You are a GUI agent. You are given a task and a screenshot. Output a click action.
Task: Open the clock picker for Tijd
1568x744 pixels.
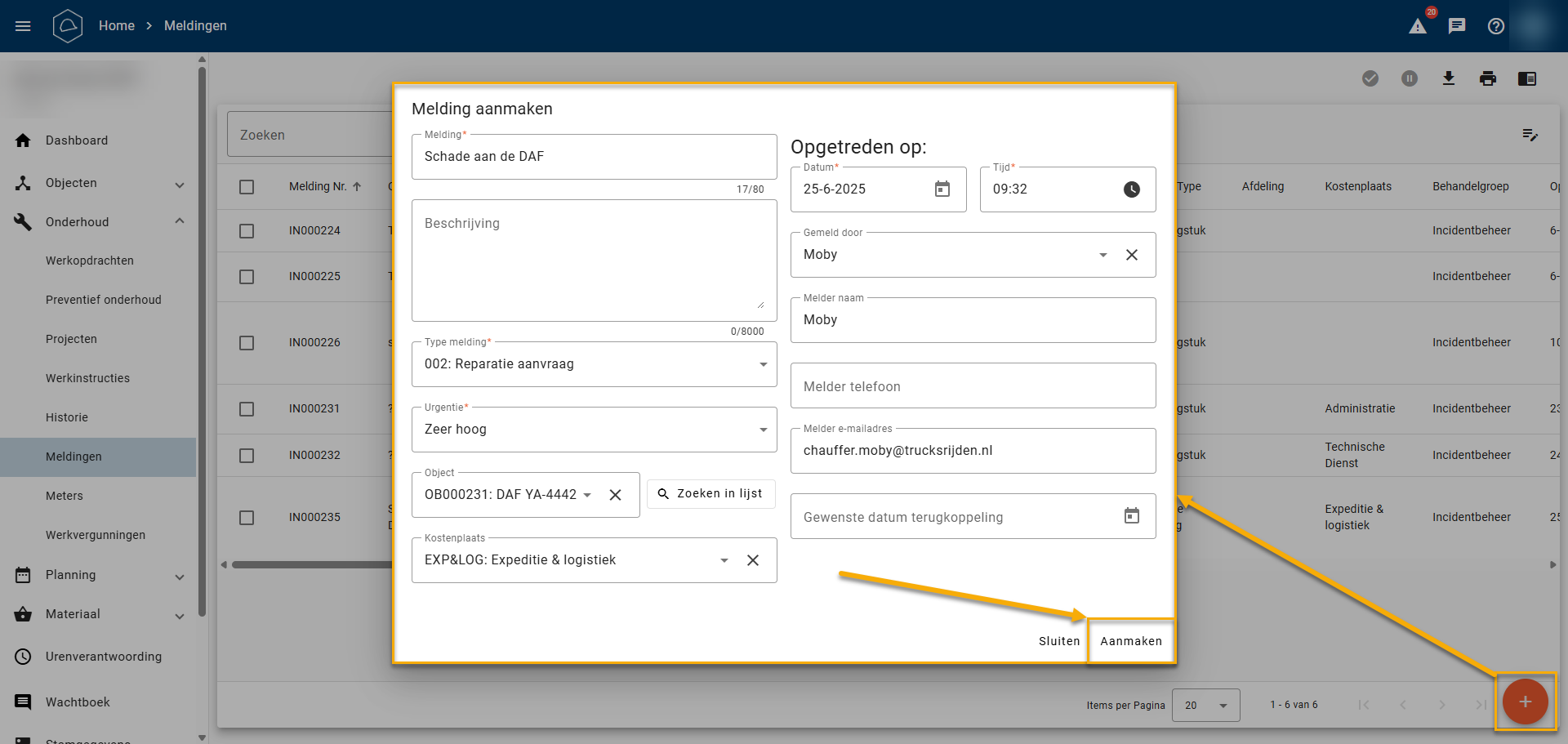pos(1131,189)
